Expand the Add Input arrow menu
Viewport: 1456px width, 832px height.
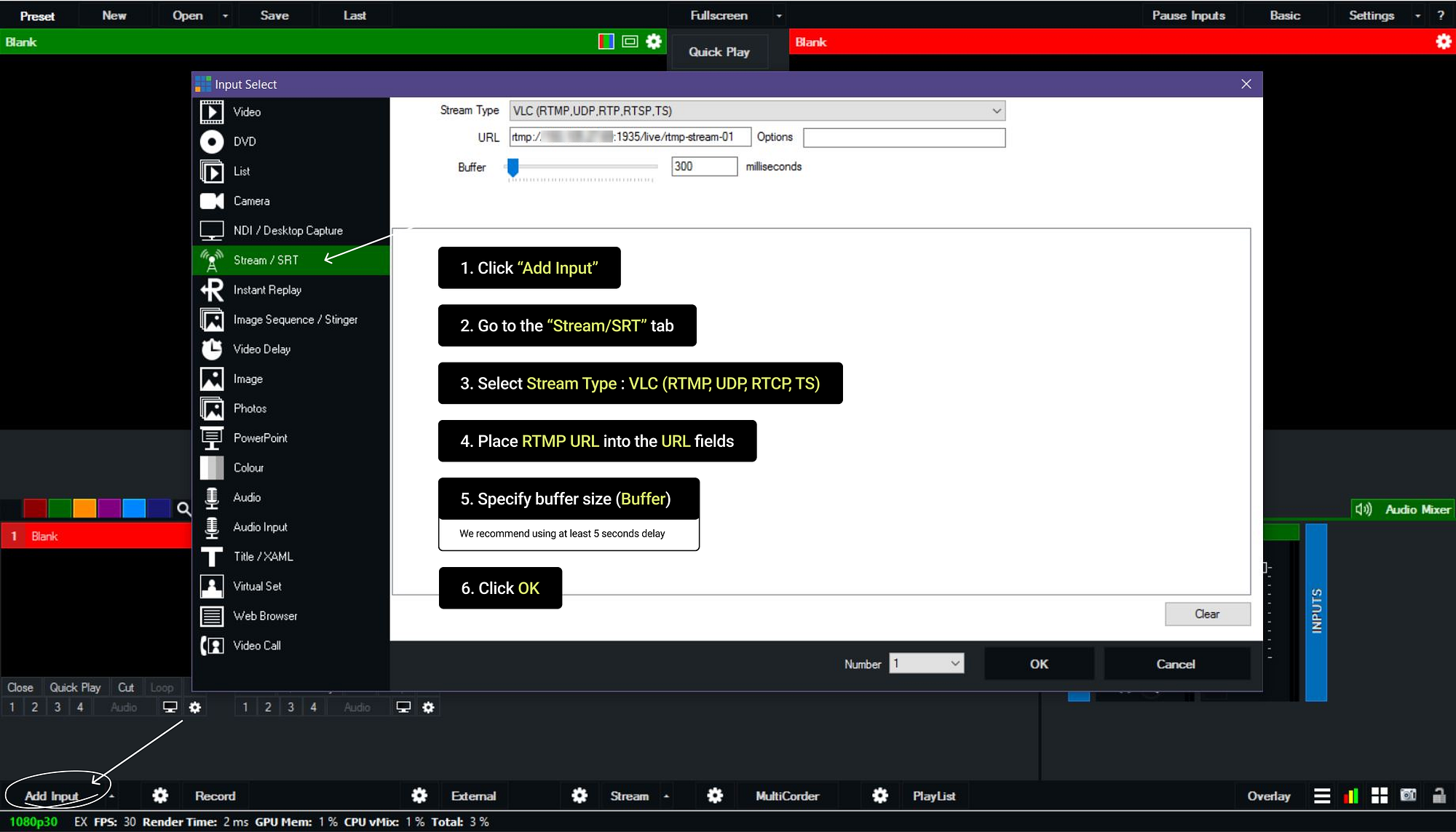(111, 796)
